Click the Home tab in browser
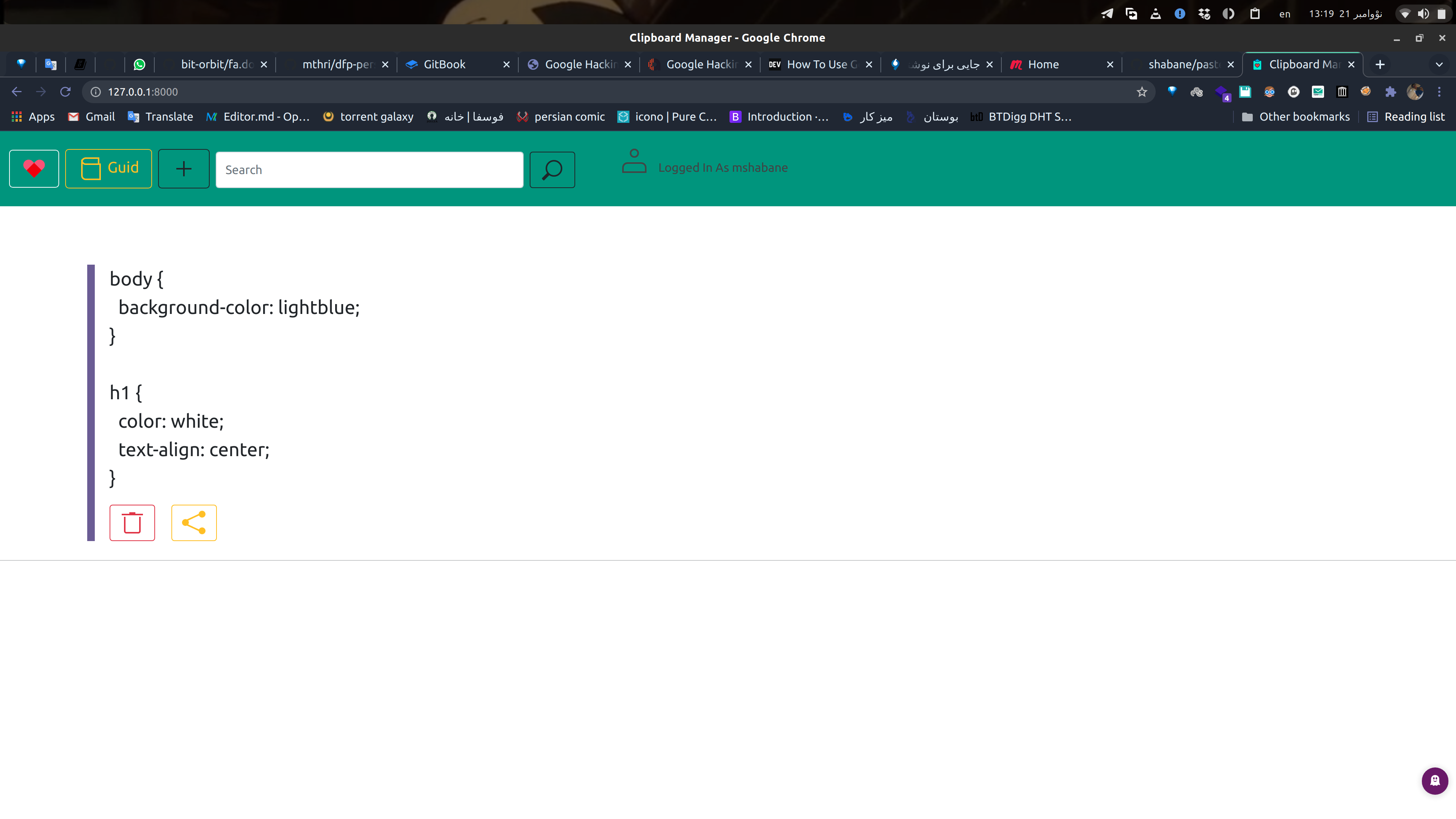The width and height of the screenshot is (1456, 819). click(x=1055, y=64)
